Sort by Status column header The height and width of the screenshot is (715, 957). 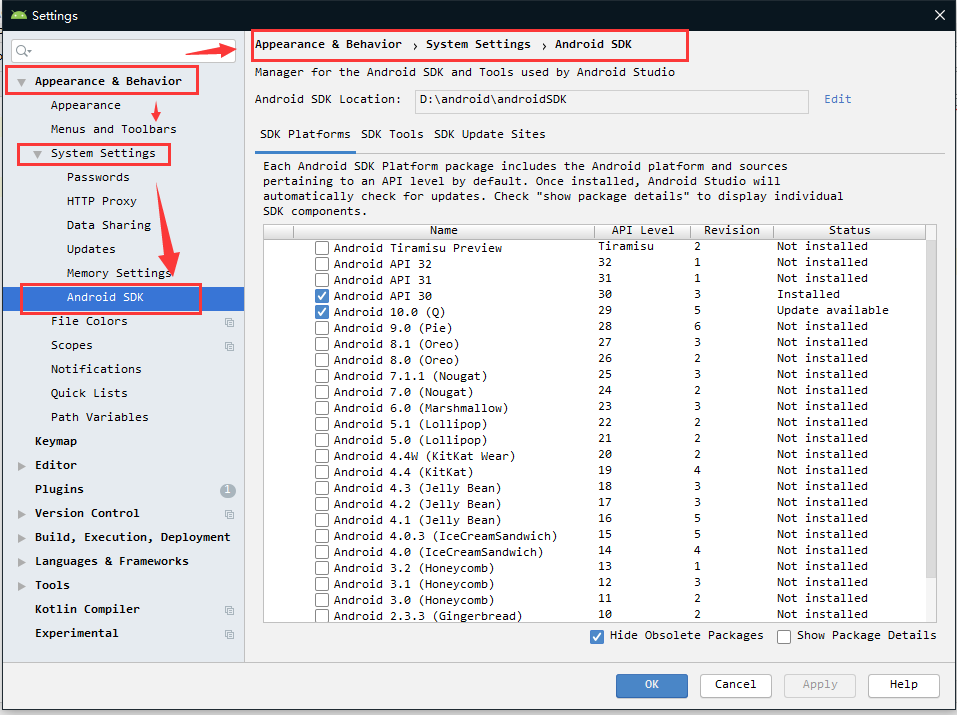click(x=850, y=231)
